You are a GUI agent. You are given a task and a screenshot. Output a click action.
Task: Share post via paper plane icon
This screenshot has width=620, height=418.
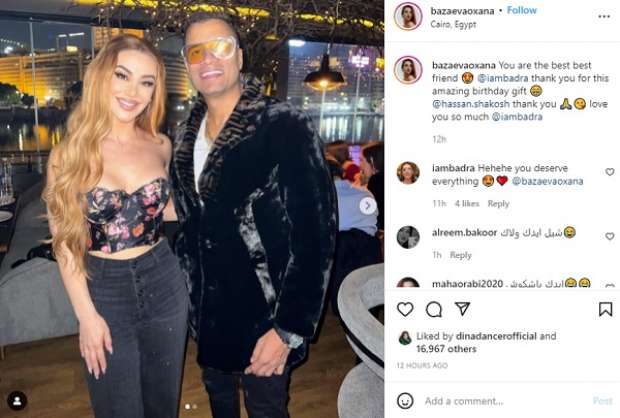[x=462, y=309]
